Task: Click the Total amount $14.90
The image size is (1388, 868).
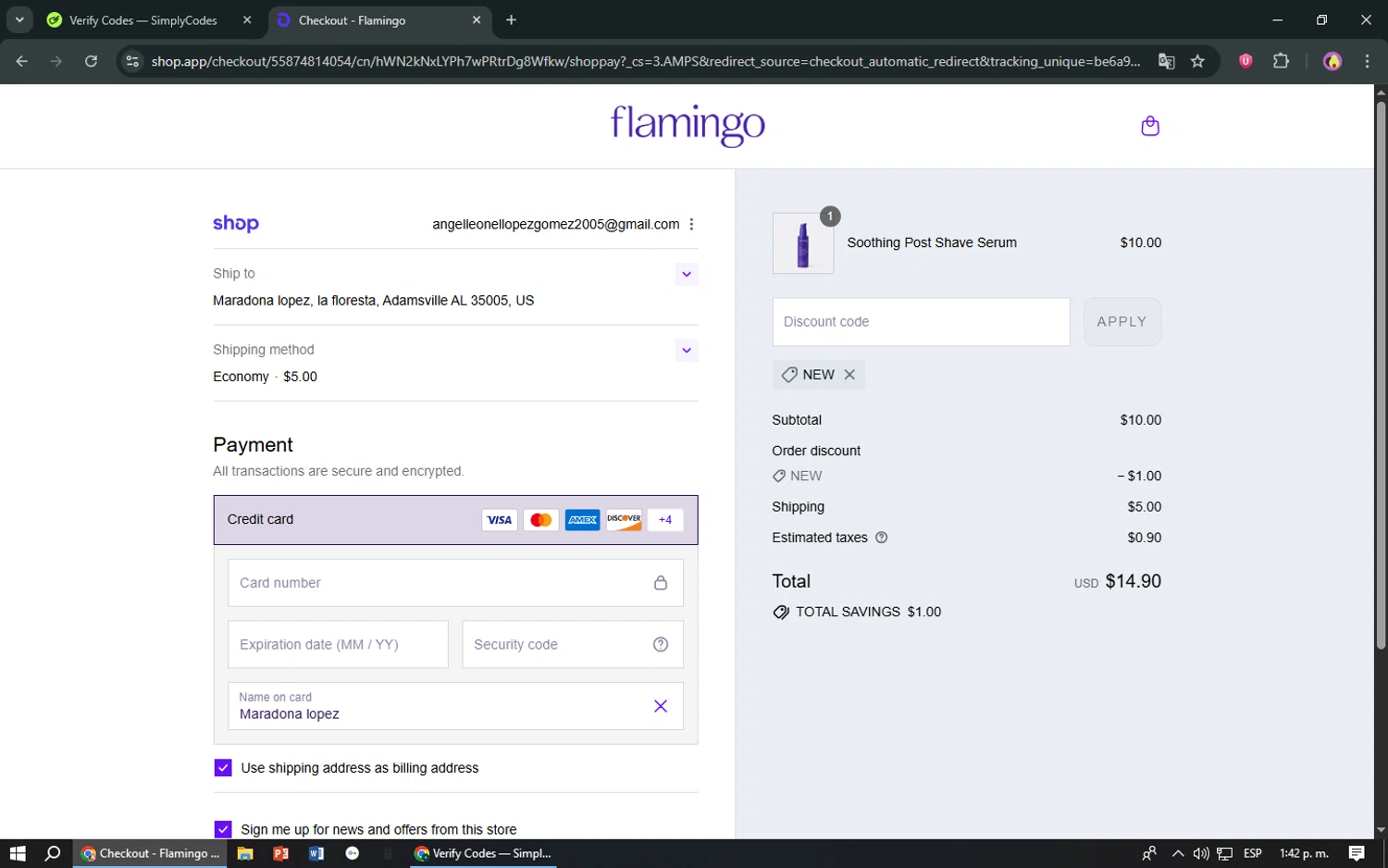Action: coord(1134,581)
